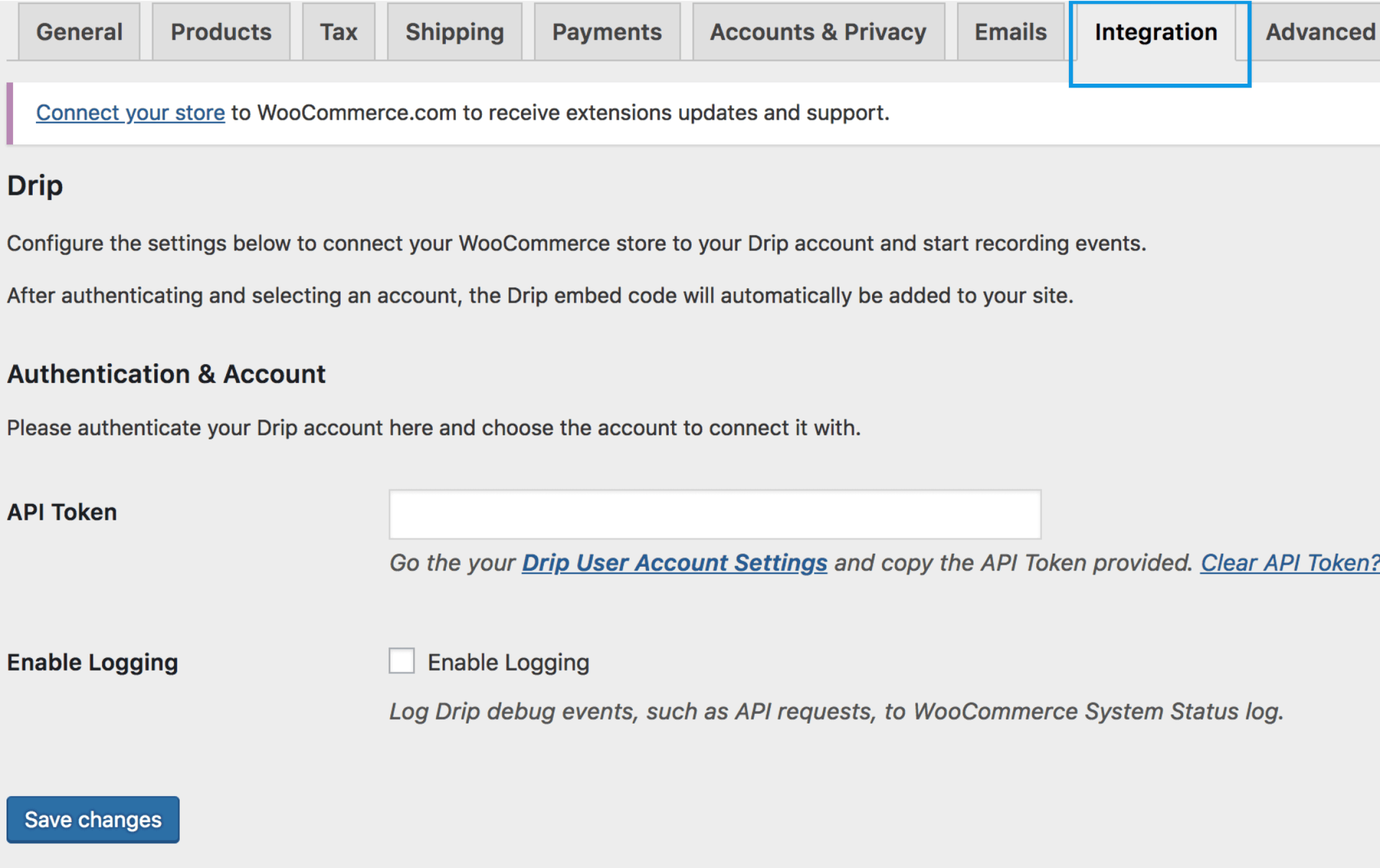Image resolution: width=1380 pixels, height=868 pixels.
Task: Open the Shipping settings tab
Action: coord(454,31)
